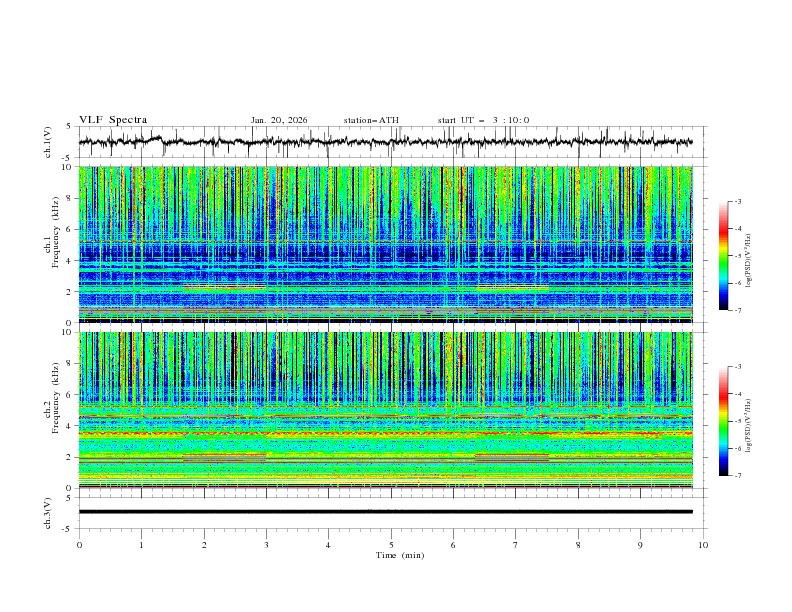Click the 10 kHz tick label of the ch.2 spectrogram
Image resolution: width=792 pixels, height=612 pixels.
(x=68, y=333)
